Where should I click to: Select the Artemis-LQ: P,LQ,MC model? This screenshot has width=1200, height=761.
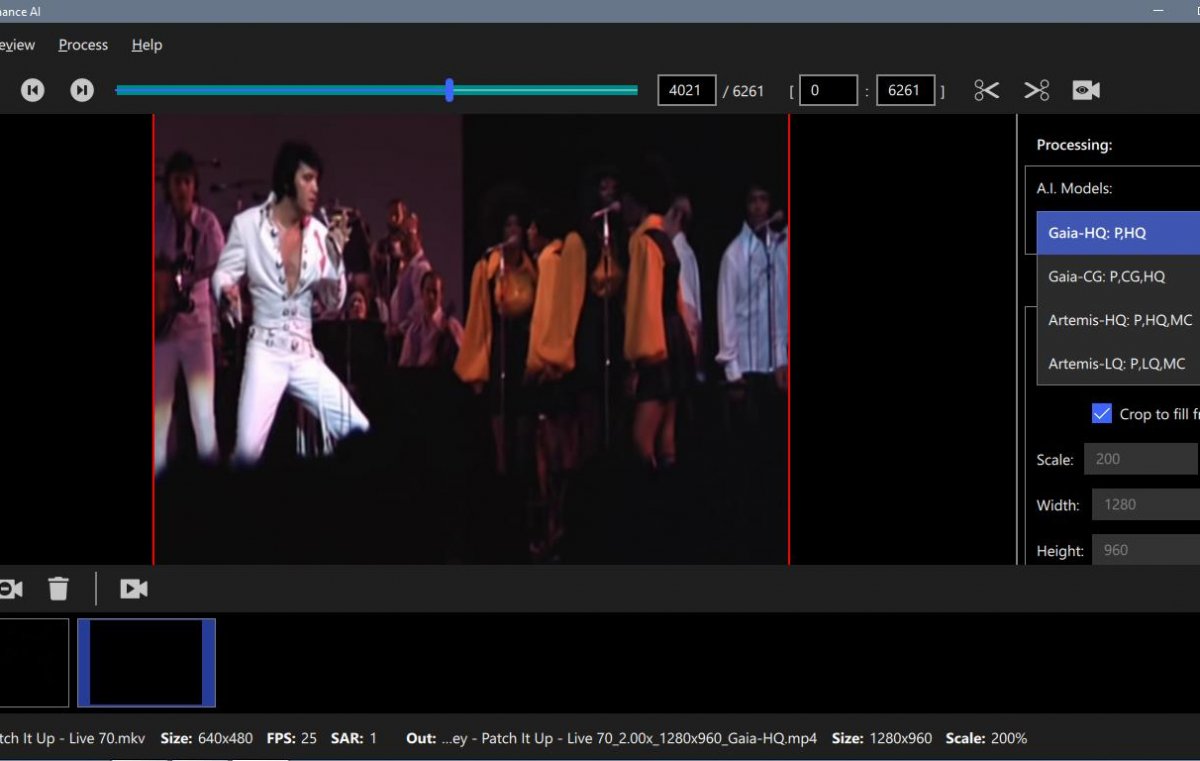click(x=1118, y=363)
